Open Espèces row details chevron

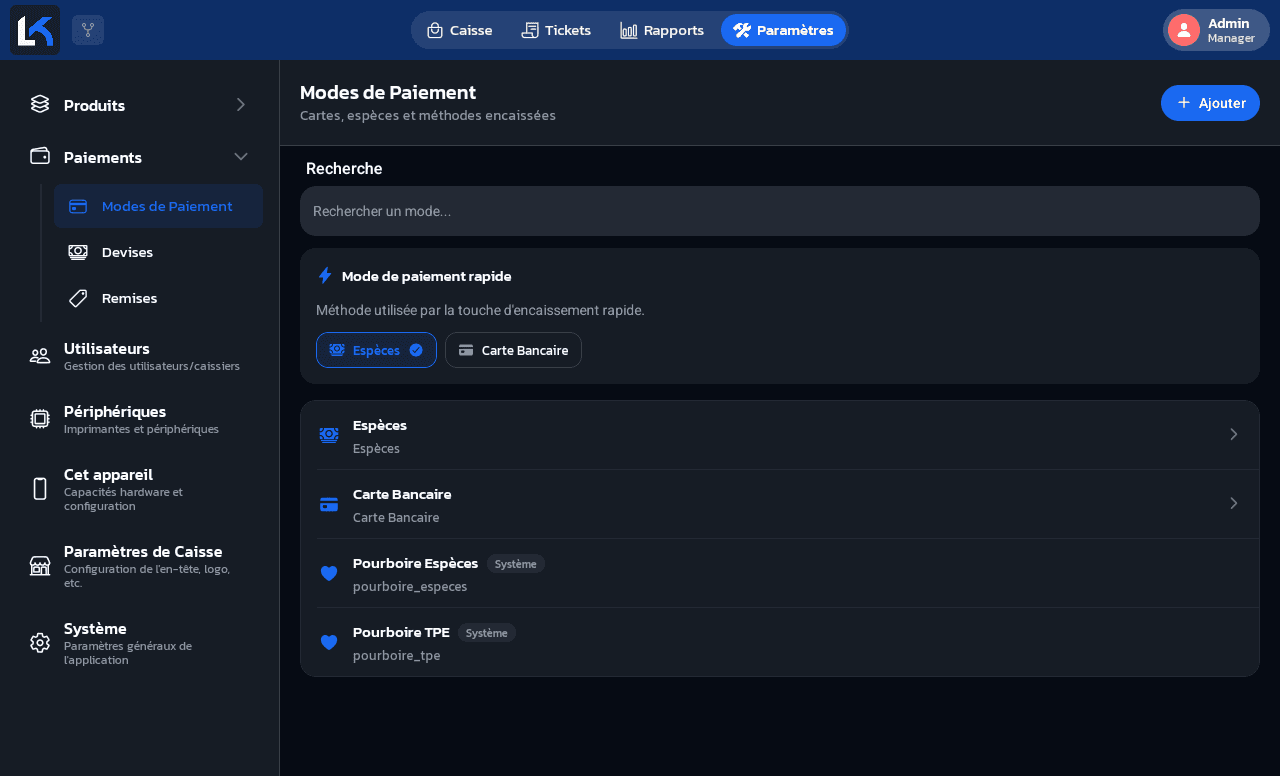pyautogui.click(x=1234, y=434)
